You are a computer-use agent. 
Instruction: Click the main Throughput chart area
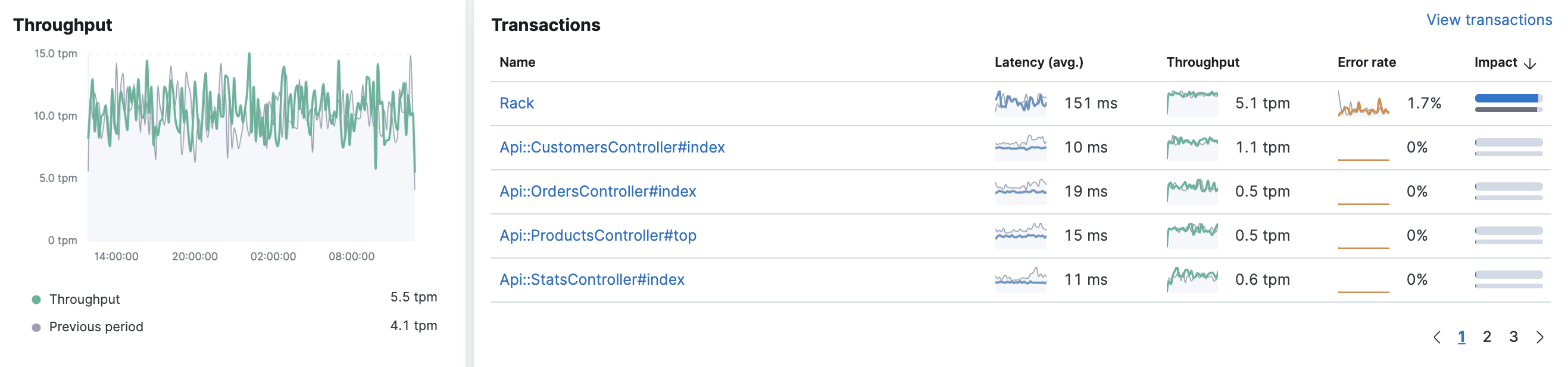click(x=251, y=147)
